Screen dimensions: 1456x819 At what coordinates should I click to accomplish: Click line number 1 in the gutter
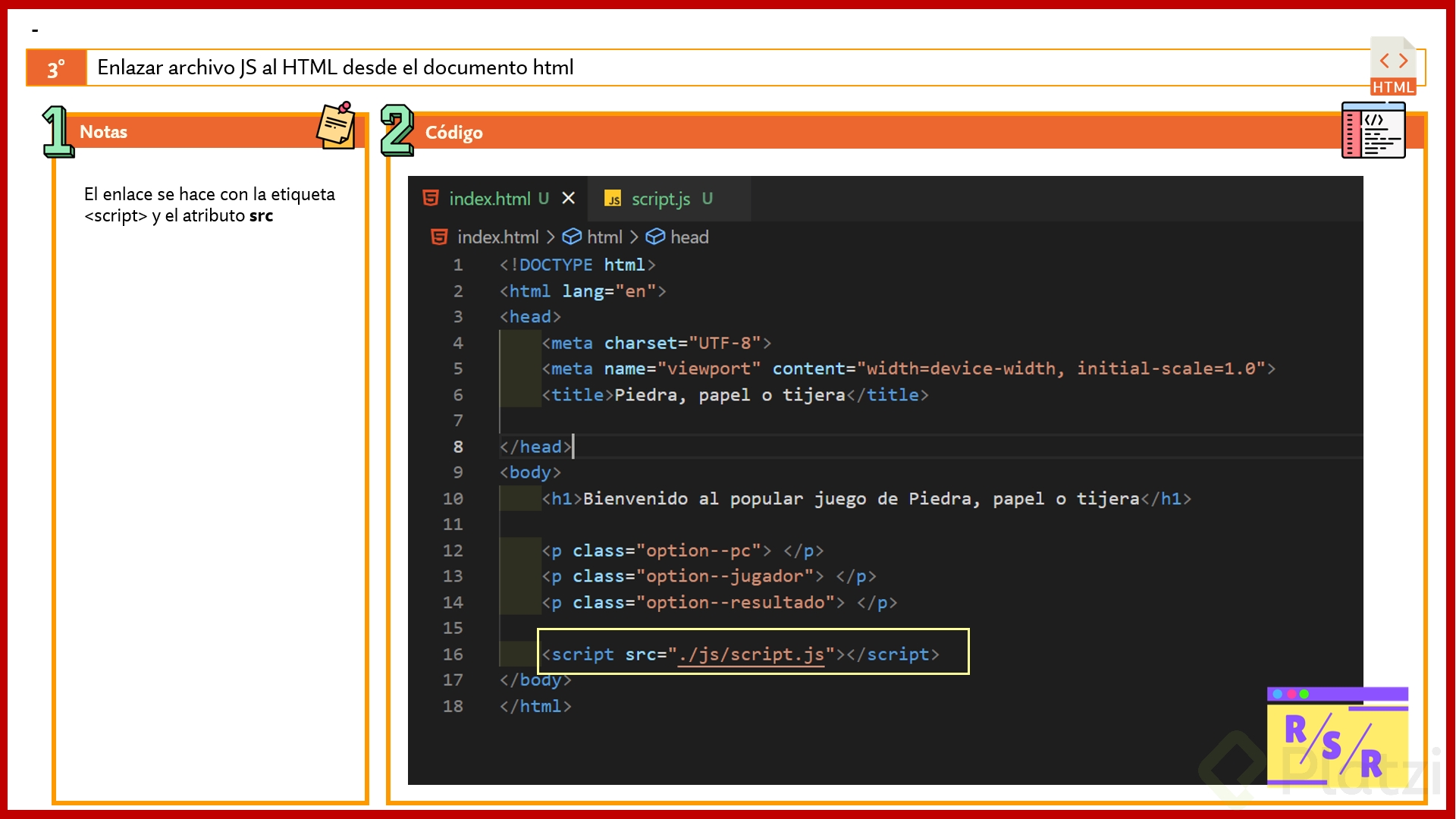pos(458,265)
